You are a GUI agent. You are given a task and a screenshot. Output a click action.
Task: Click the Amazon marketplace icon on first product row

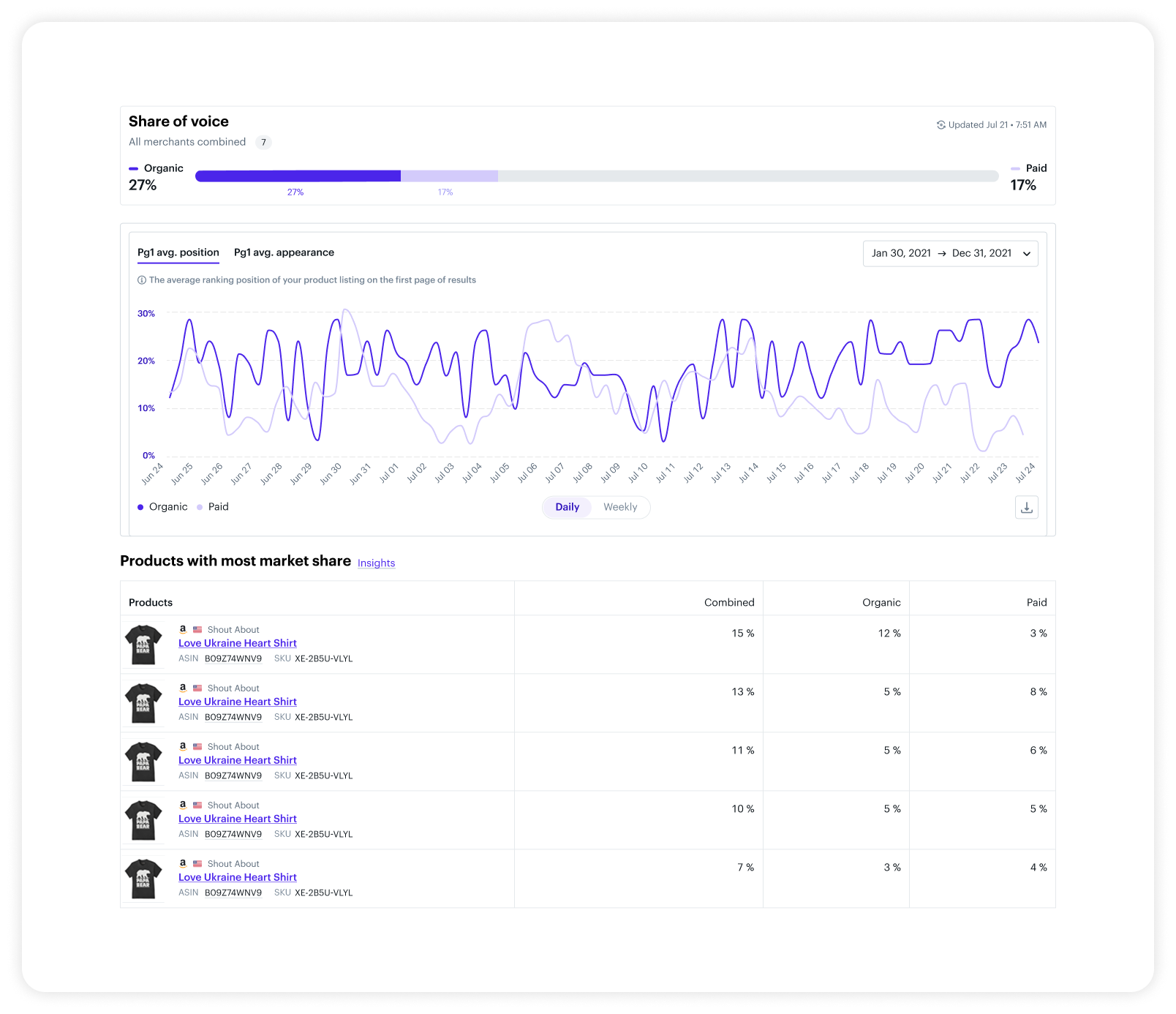[x=182, y=629]
